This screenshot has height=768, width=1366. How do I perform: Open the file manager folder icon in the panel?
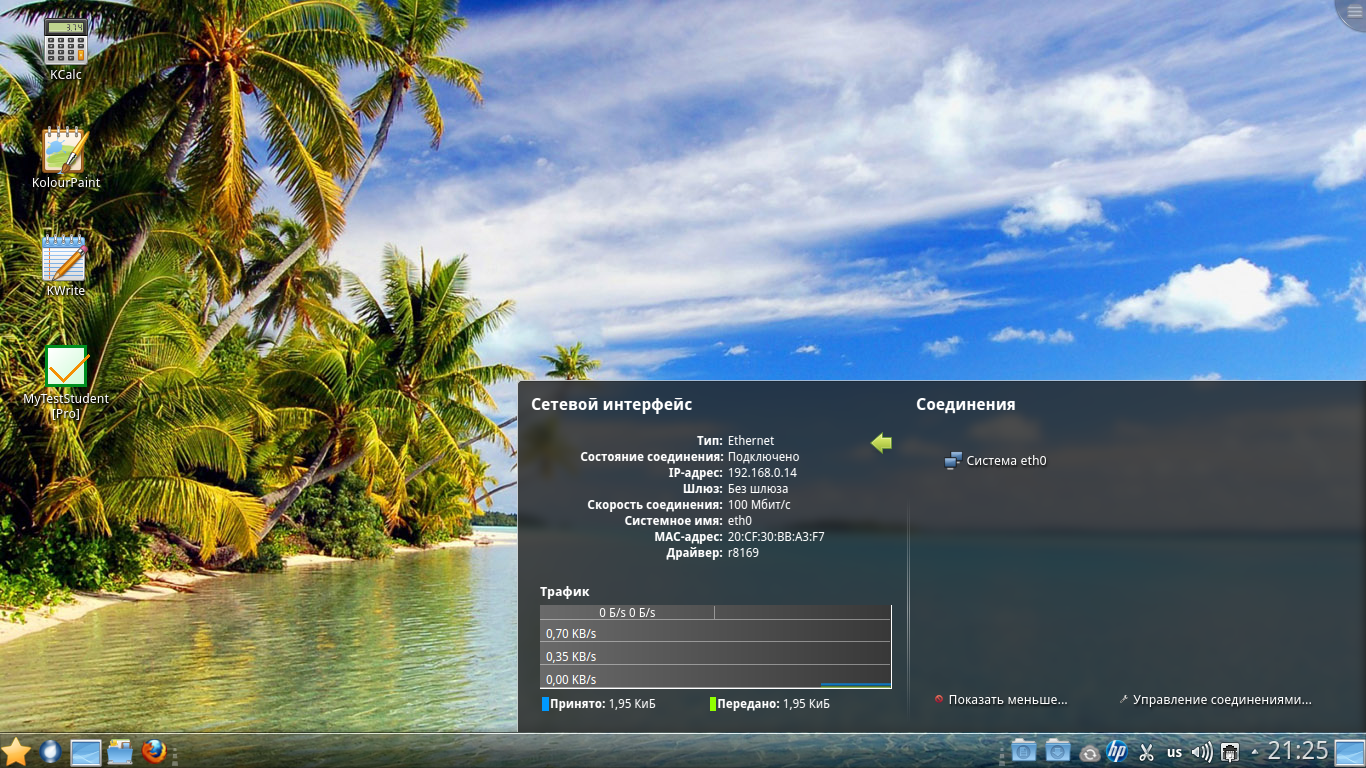(120, 752)
